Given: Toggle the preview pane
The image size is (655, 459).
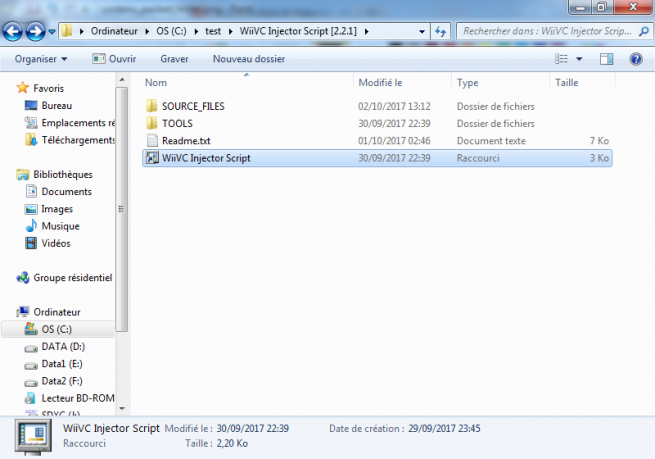Looking at the screenshot, I should [607, 59].
